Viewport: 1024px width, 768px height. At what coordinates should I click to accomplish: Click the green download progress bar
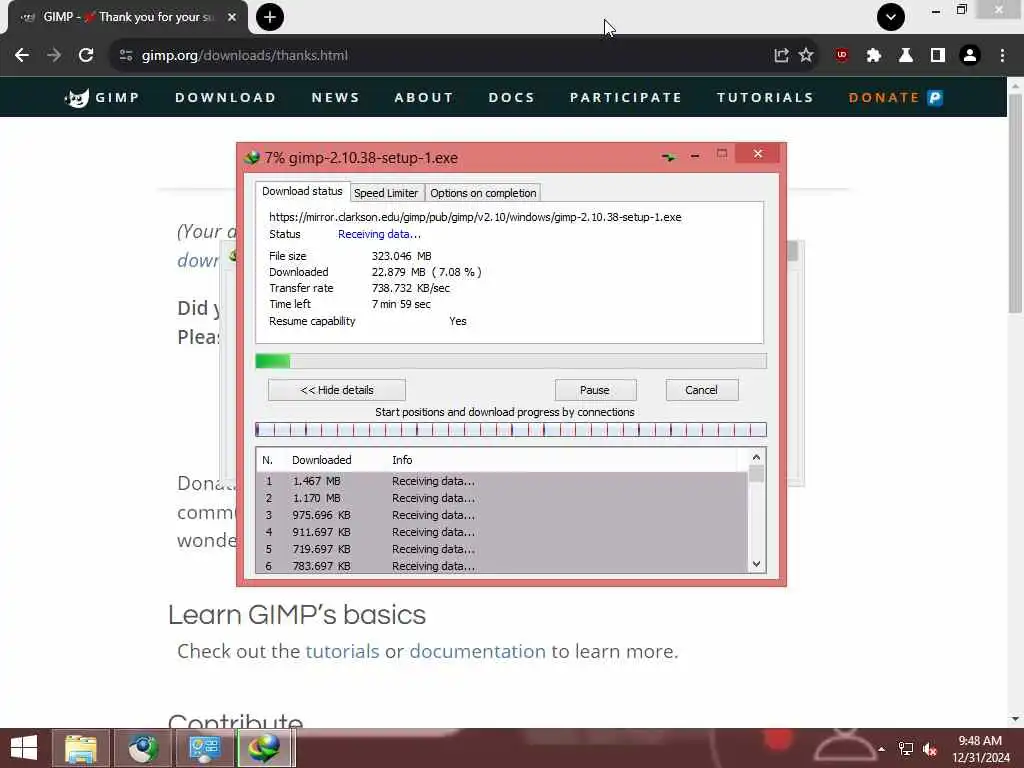click(x=511, y=361)
